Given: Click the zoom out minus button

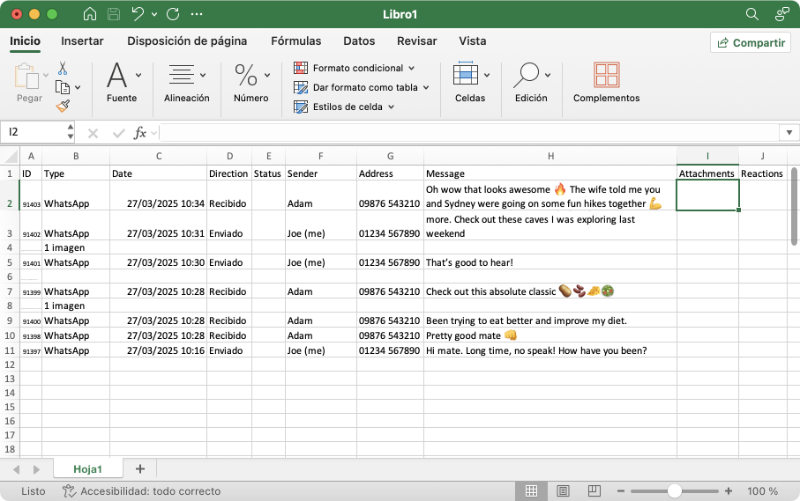Looking at the screenshot, I should pyautogui.click(x=620, y=491).
